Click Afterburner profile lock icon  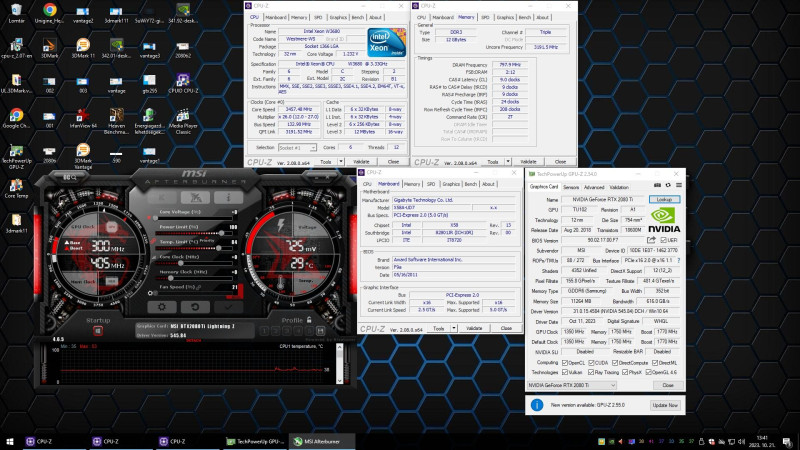(309, 320)
